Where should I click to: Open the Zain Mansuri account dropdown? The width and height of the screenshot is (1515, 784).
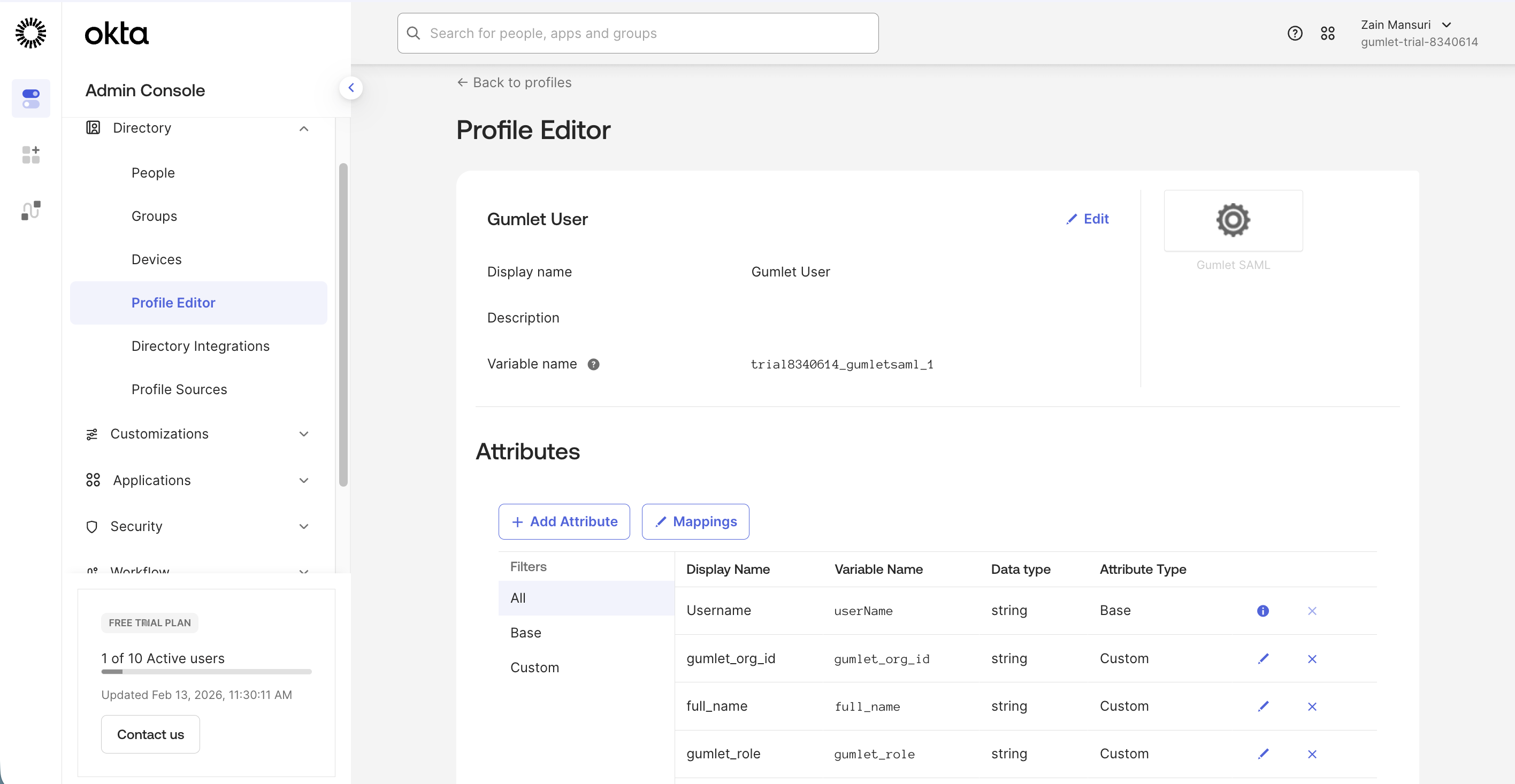pos(1446,25)
